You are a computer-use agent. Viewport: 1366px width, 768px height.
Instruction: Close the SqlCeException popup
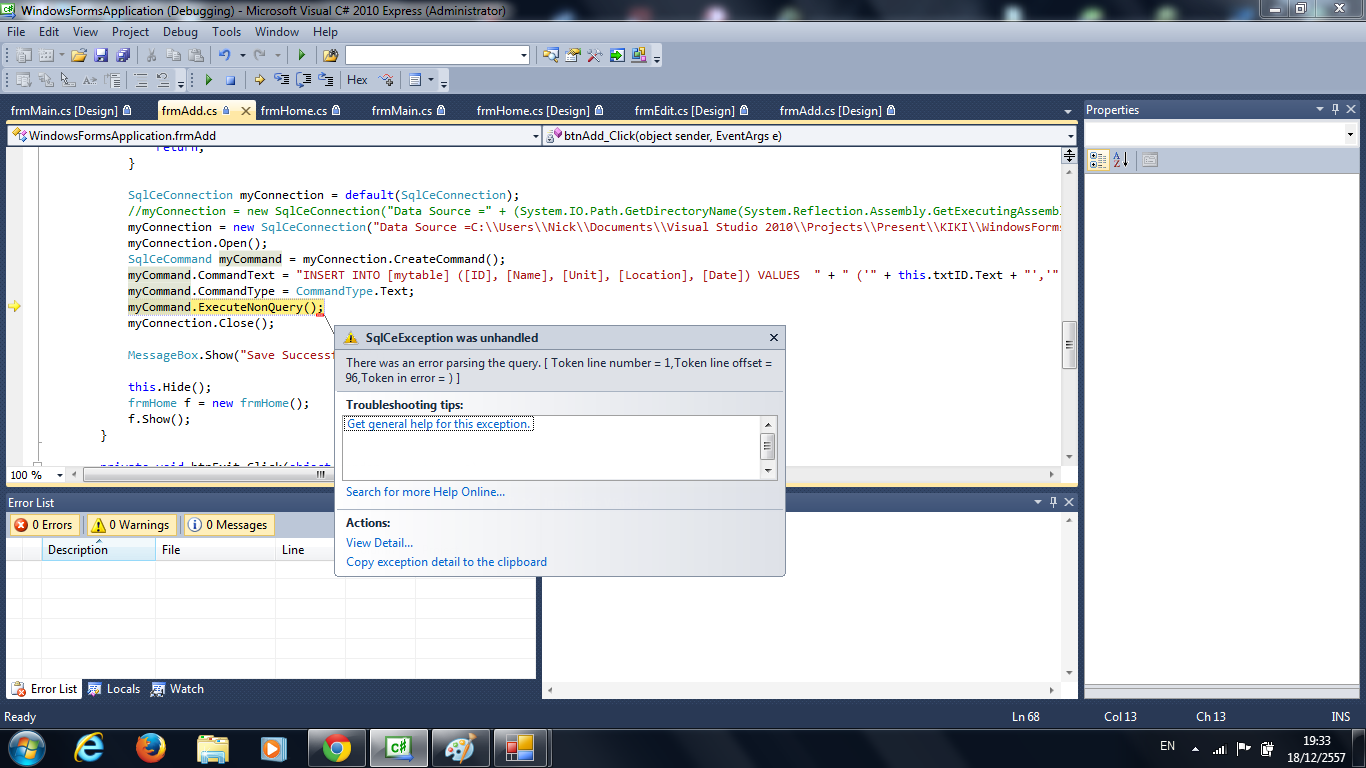click(x=773, y=338)
